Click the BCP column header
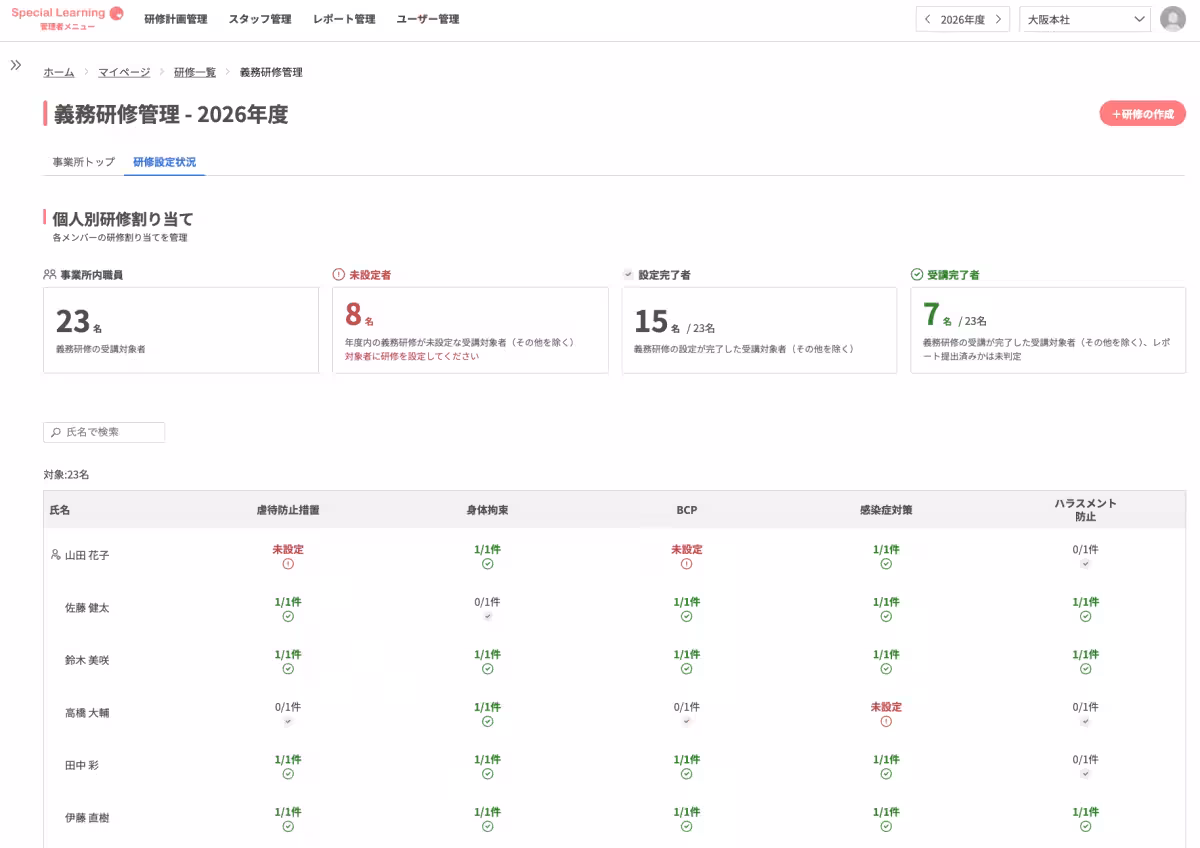The image size is (1200, 848). [686, 510]
